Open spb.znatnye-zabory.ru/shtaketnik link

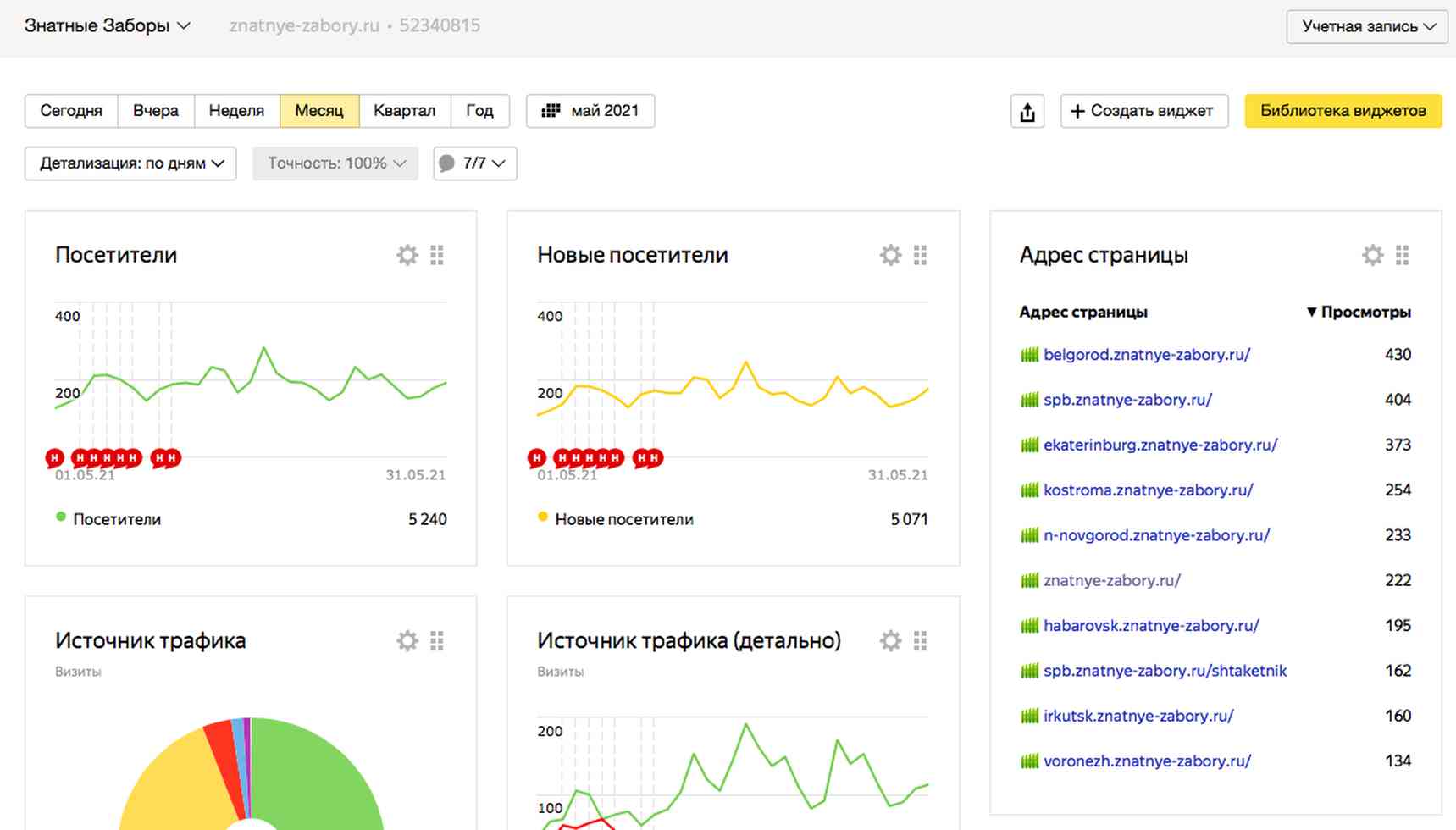1165,671
